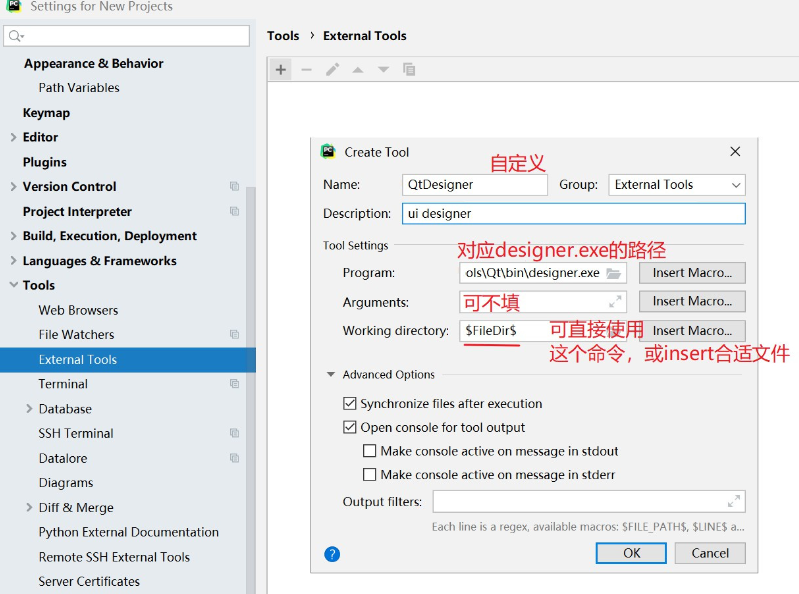The width and height of the screenshot is (799, 594).
Task: Open the Group dropdown showing External Tools
Action: [x=677, y=184]
